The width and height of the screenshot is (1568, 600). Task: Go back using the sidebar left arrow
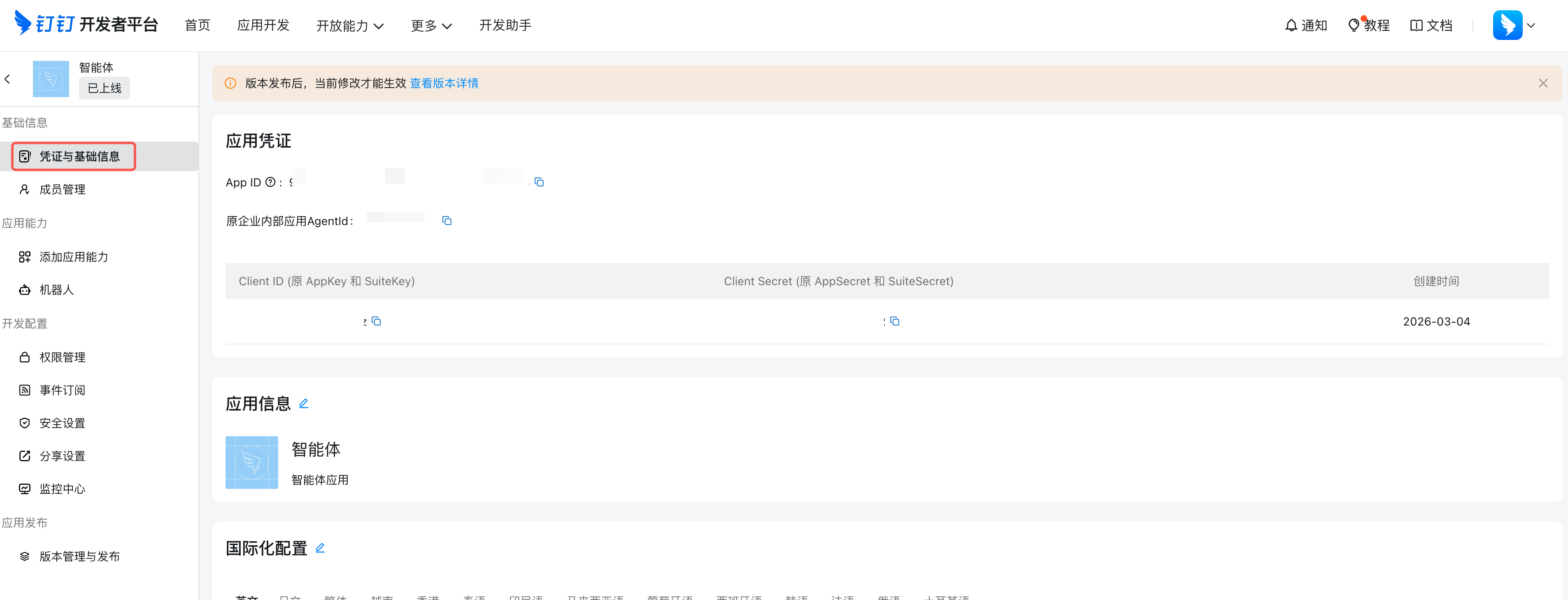pyautogui.click(x=7, y=79)
